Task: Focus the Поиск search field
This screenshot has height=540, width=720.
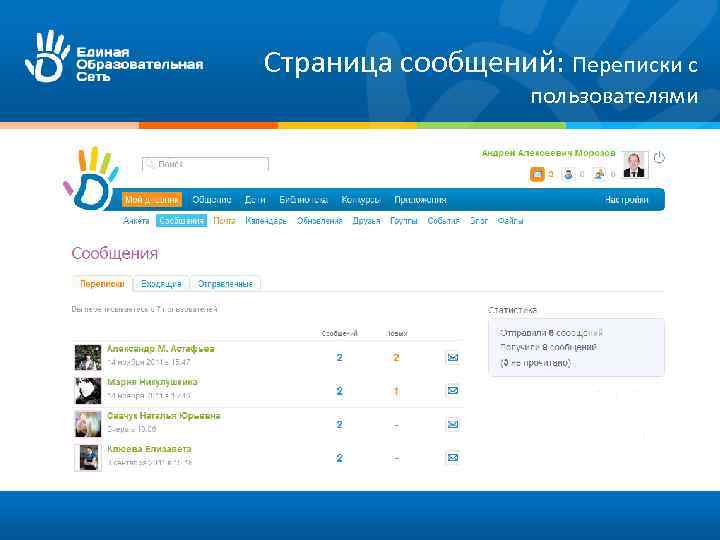Action: coord(205,164)
